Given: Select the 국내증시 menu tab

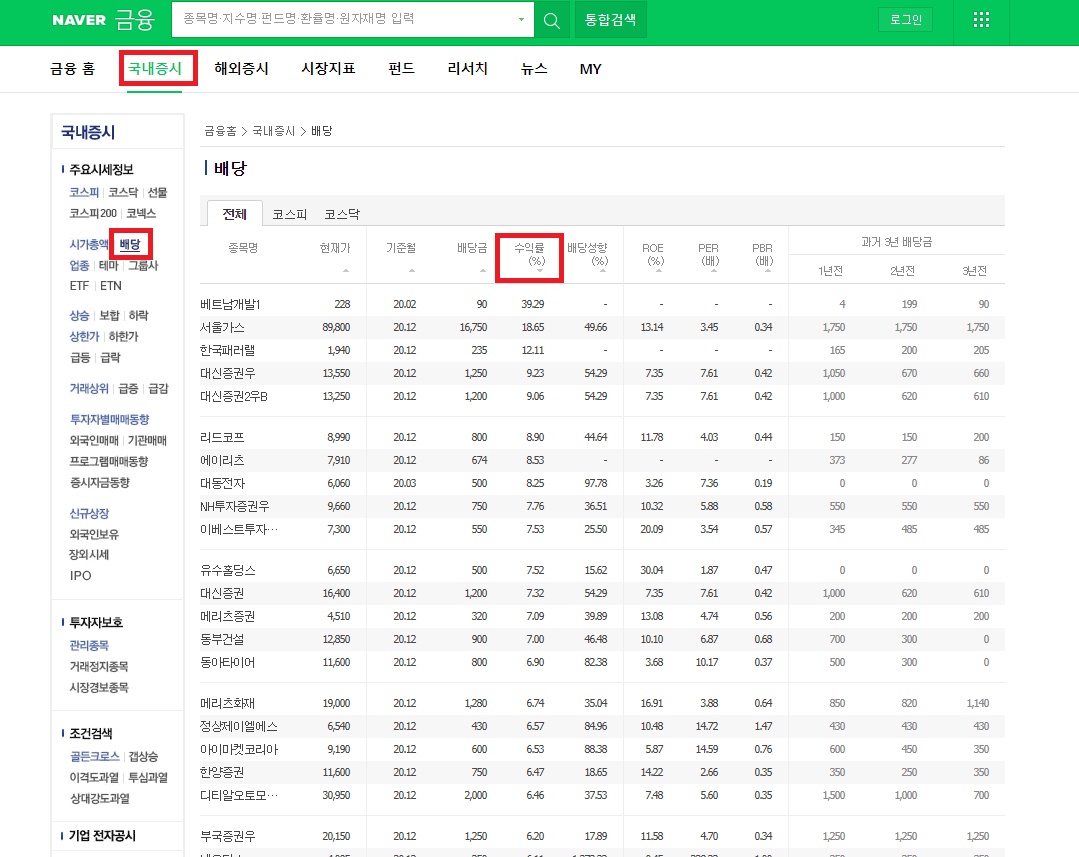Looking at the screenshot, I should tap(155, 68).
